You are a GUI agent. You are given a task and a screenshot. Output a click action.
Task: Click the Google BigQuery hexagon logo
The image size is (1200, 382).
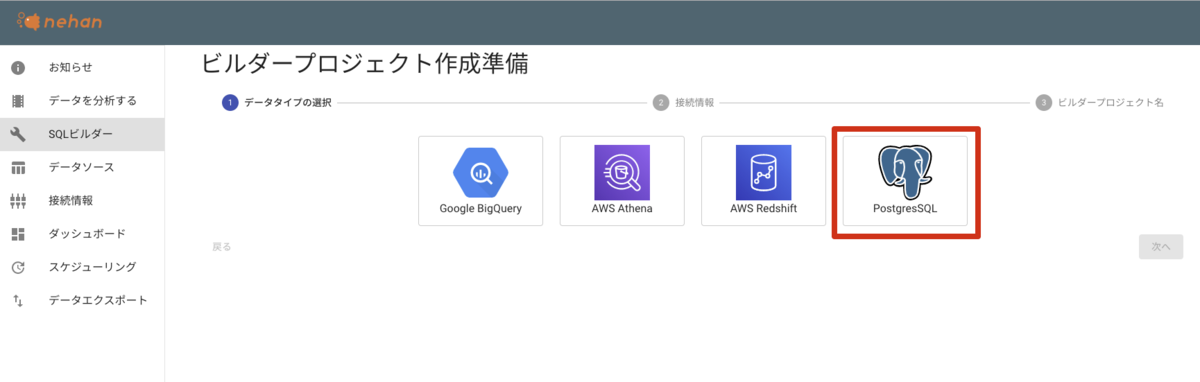(x=481, y=172)
